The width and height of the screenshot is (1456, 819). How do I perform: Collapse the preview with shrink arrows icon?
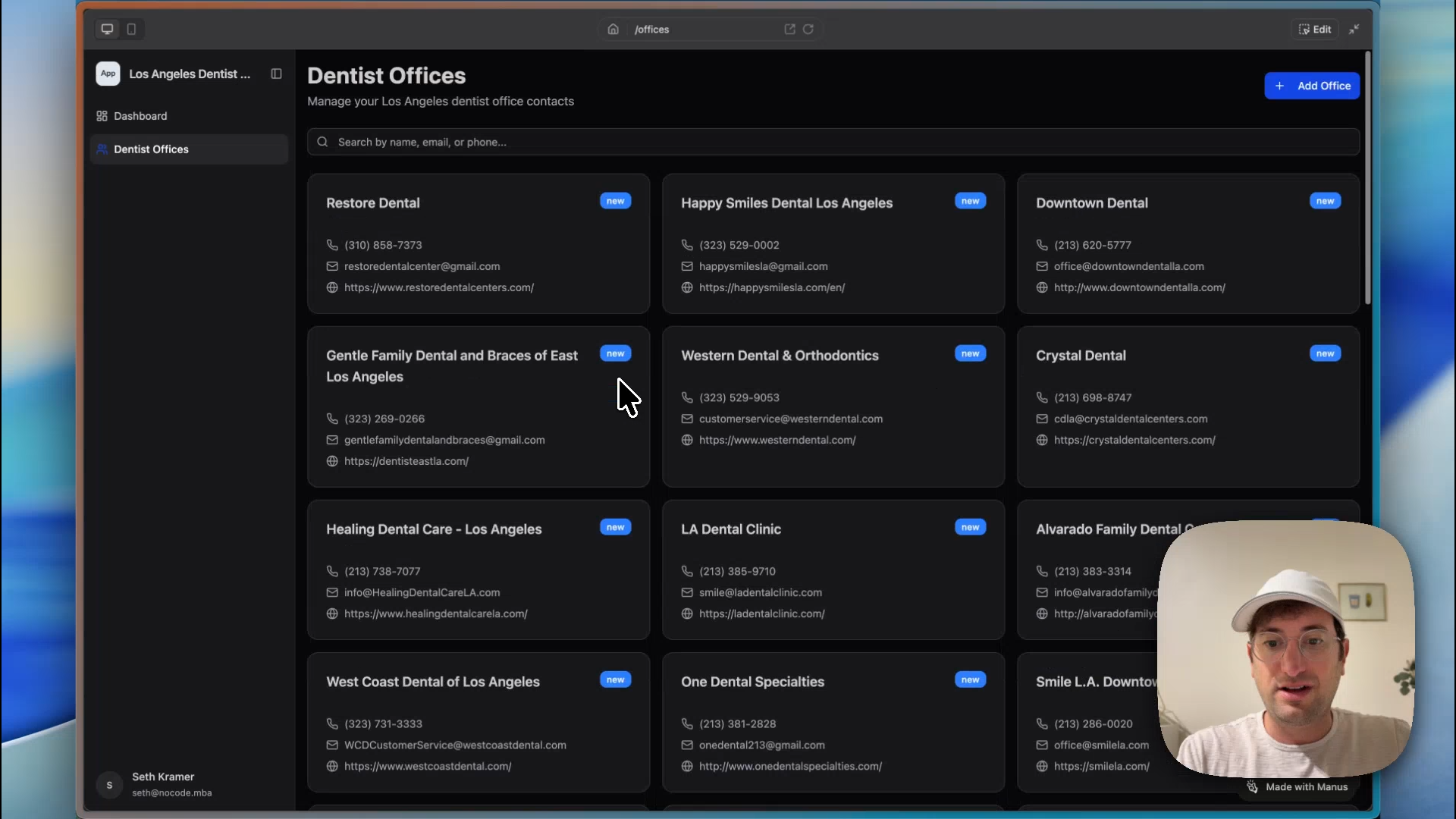pos(1354,30)
